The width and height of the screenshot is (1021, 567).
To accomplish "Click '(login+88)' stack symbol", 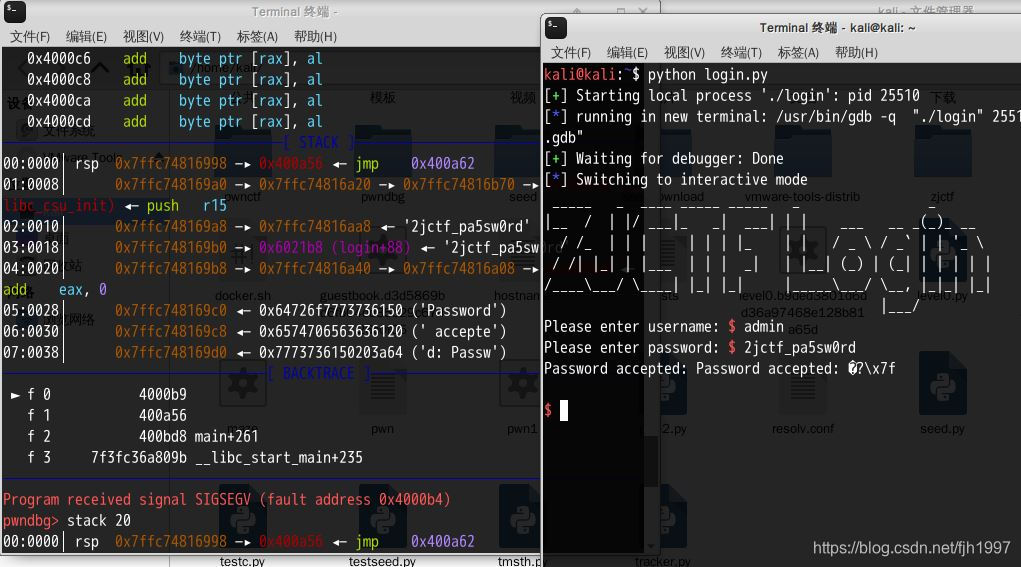I will point(371,247).
